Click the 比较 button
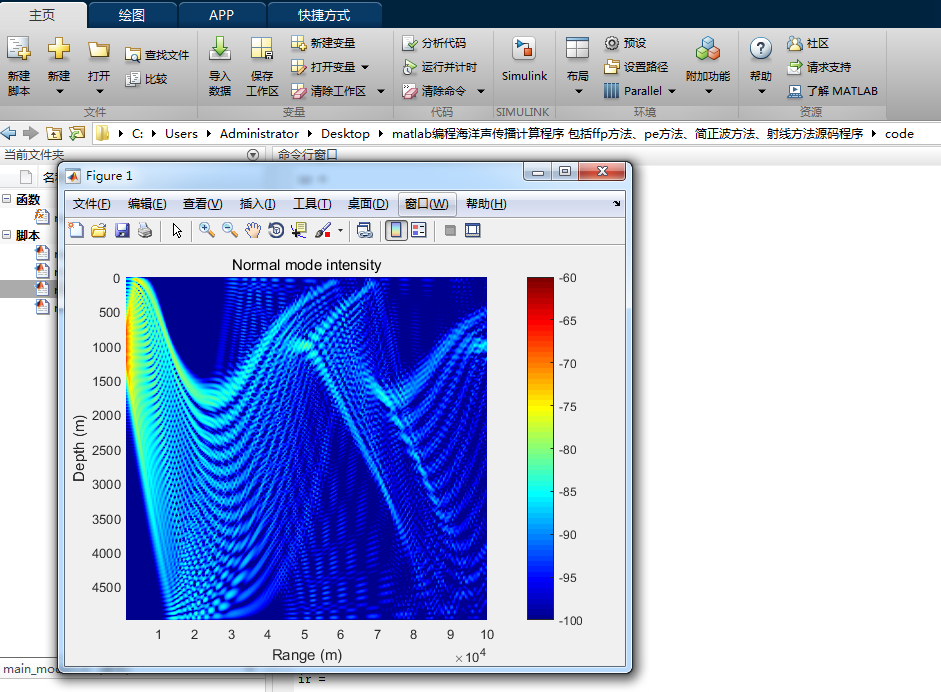This screenshot has height=692, width=941. [146, 79]
